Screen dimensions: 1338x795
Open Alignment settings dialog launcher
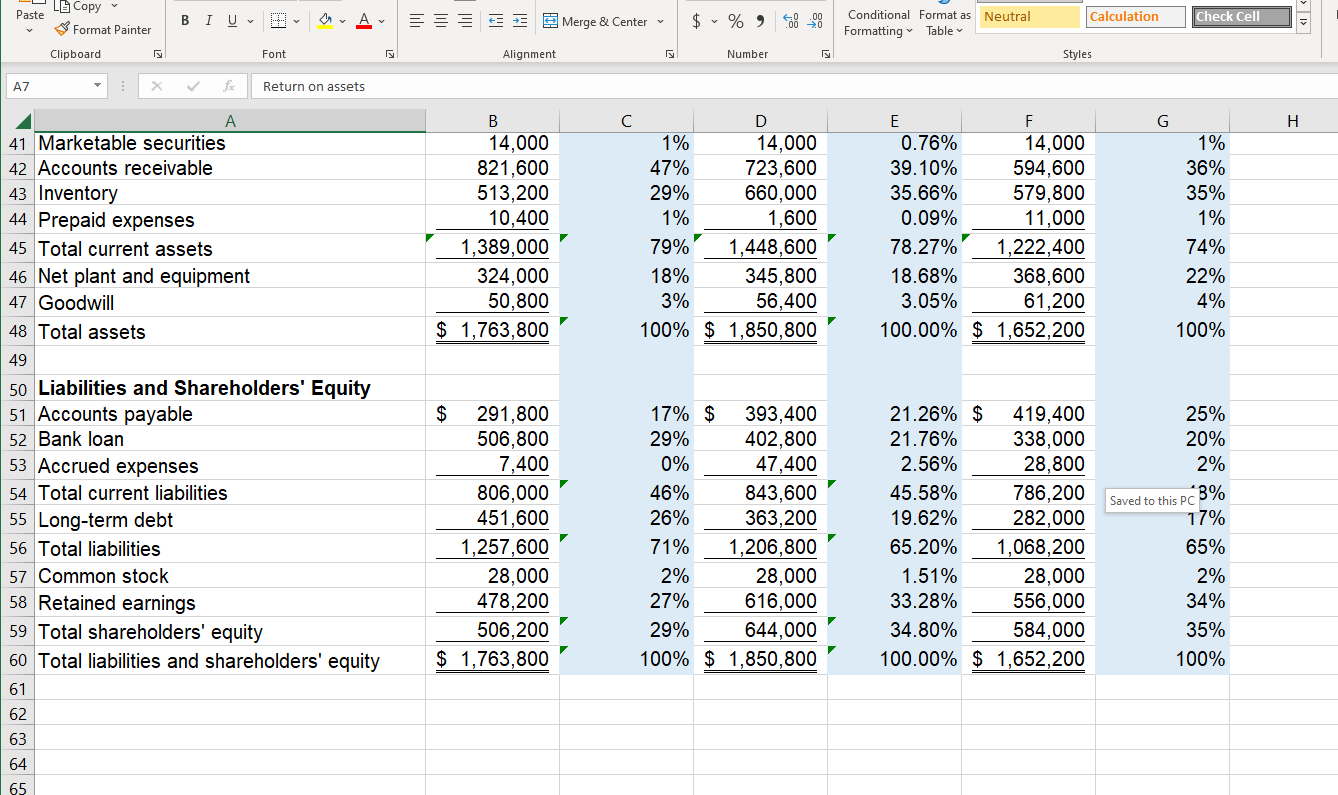point(669,54)
